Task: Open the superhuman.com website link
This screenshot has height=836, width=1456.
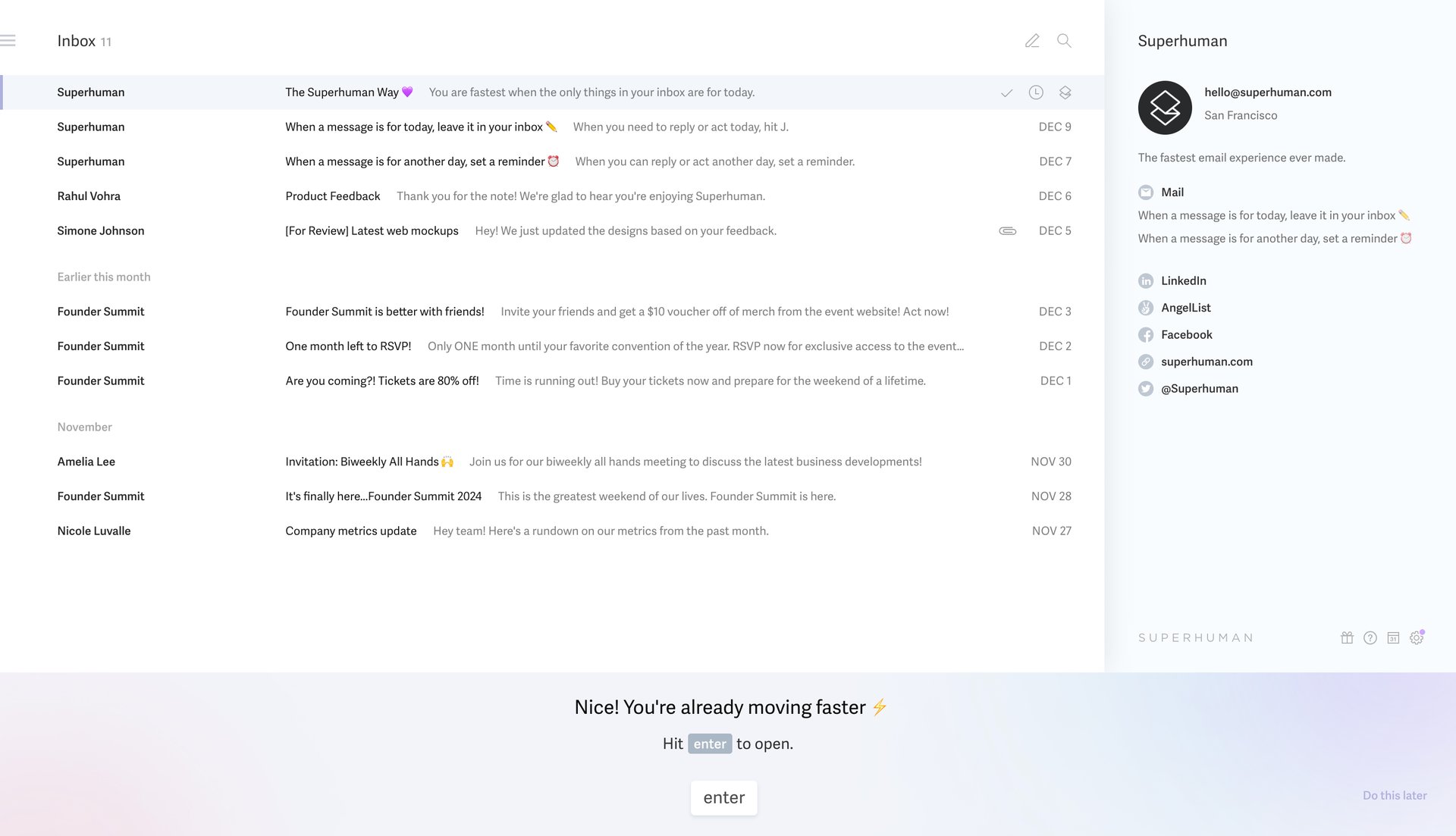Action: 1207,362
